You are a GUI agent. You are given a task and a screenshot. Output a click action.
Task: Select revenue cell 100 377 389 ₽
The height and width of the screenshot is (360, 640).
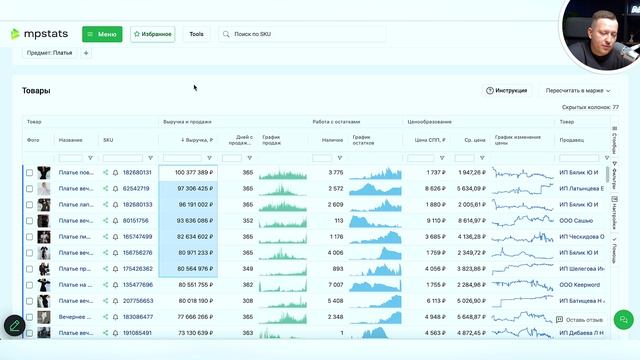(x=188, y=173)
